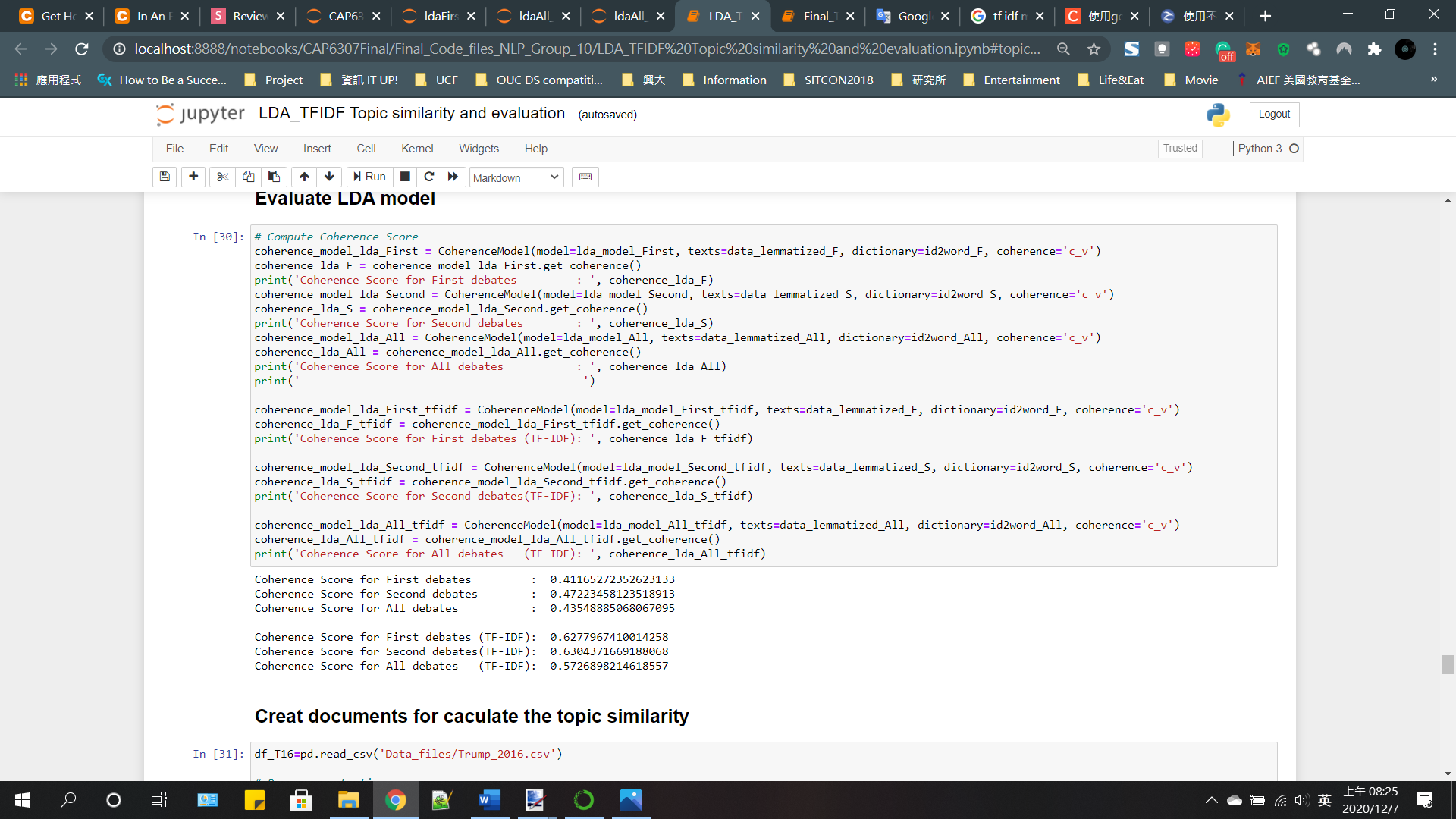Open the Cell menu
The height and width of the screenshot is (819, 1456).
[x=366, y=149]
